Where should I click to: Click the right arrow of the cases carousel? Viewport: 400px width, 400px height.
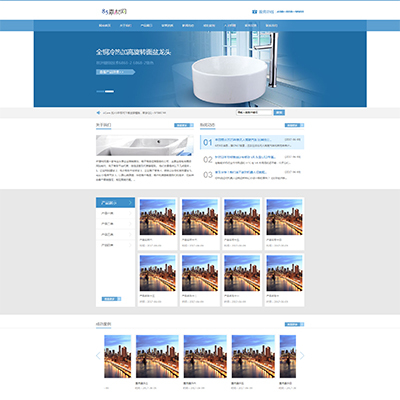302,356
